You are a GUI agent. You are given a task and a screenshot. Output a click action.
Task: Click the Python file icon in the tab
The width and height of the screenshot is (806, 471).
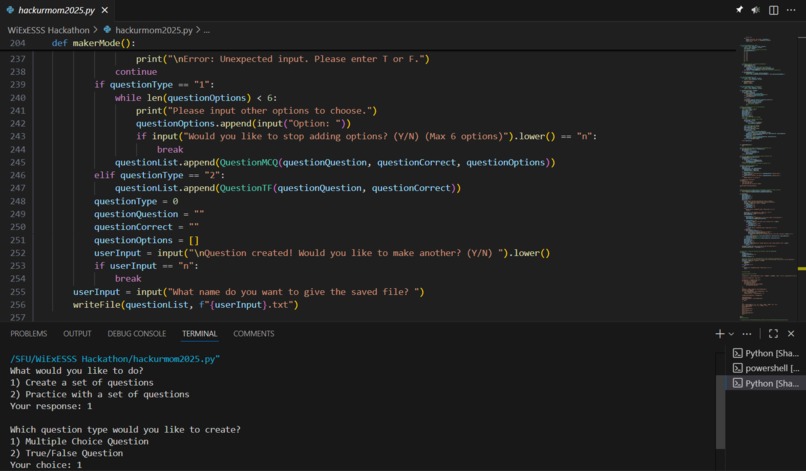coord(10,10)
